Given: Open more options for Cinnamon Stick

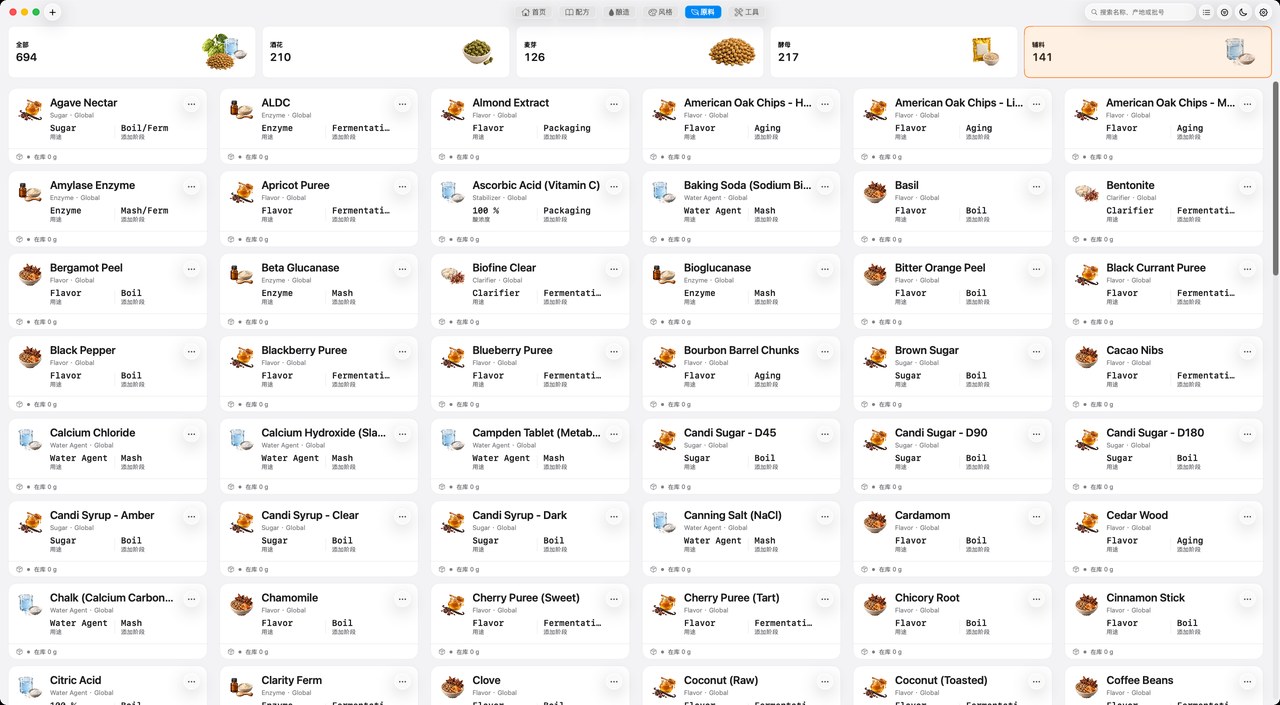Looking at the screenshot, I should tap(1247, 598).
